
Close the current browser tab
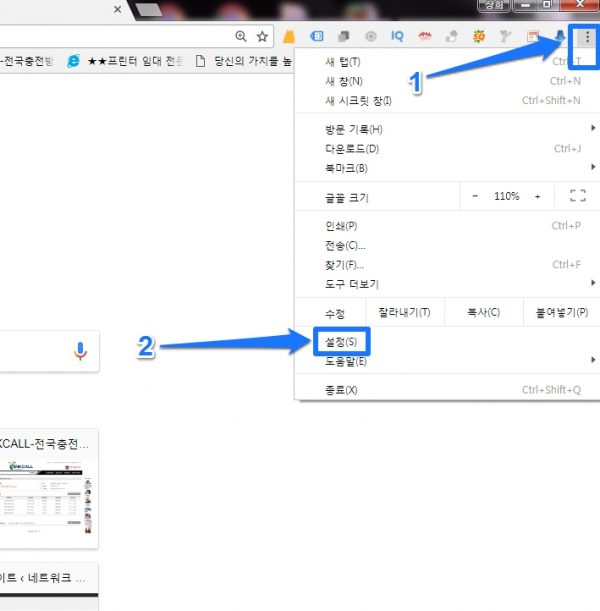(117, 9)
